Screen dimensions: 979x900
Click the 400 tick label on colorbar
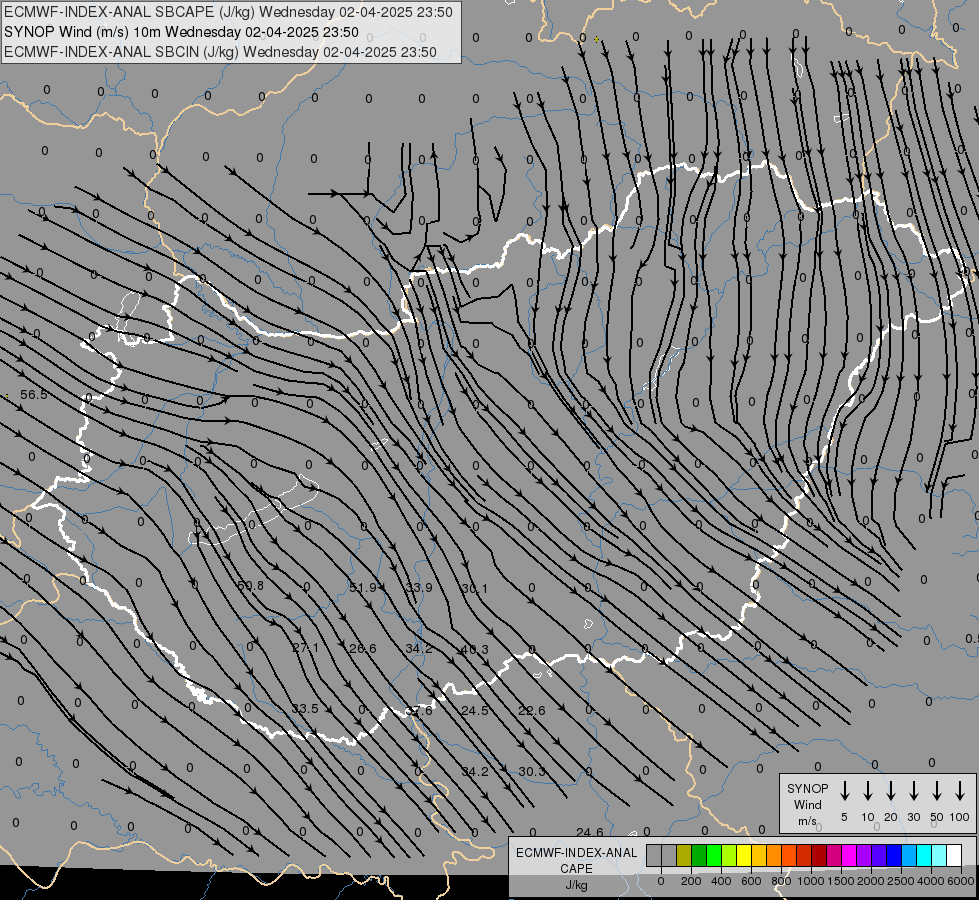pos(721,881)
